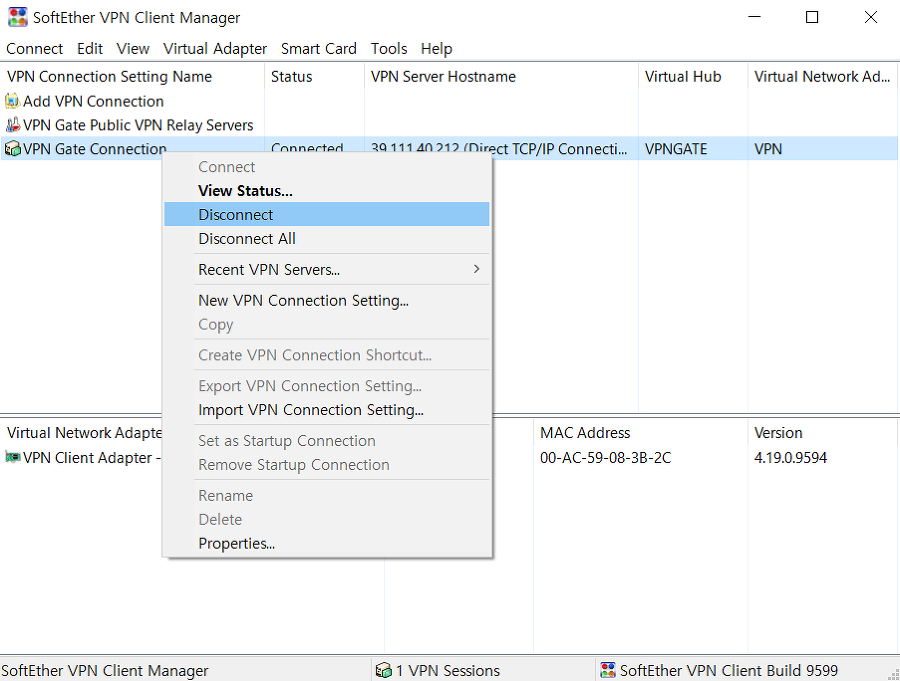Screen dimensions: 900x681
Task: Click the grayed Connect context menu entry
Action: point(327,167)
